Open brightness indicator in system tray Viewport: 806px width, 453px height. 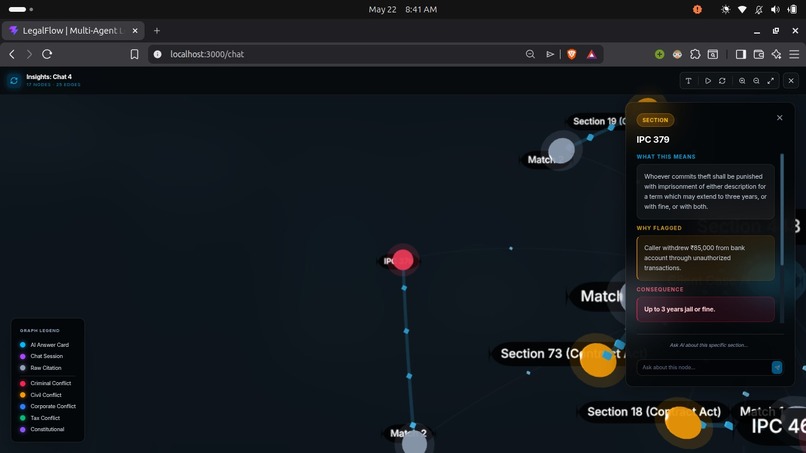(x=725, y=9)
